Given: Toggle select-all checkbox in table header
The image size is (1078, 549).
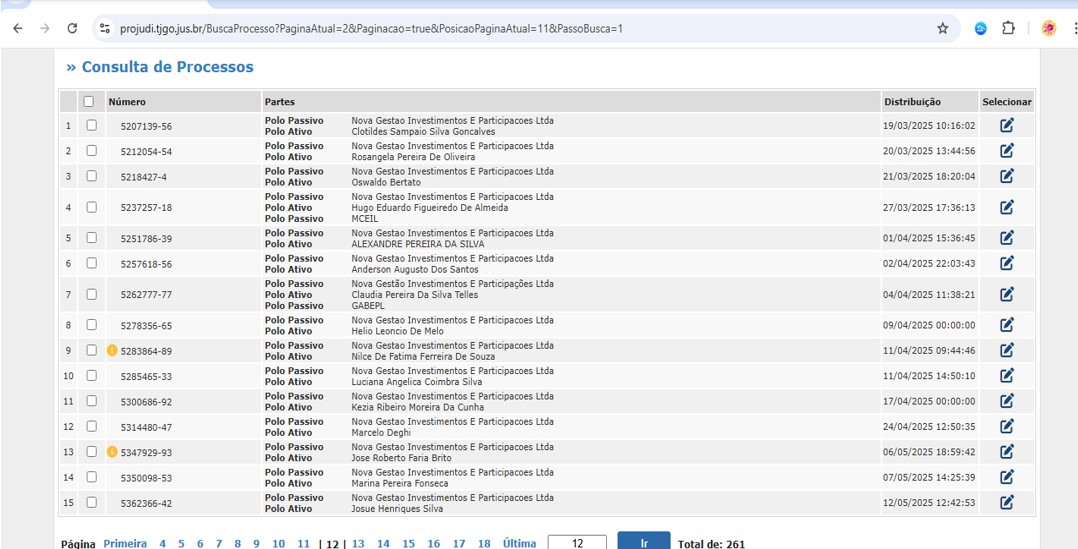Looking at the screenshot, I should 89,101.
